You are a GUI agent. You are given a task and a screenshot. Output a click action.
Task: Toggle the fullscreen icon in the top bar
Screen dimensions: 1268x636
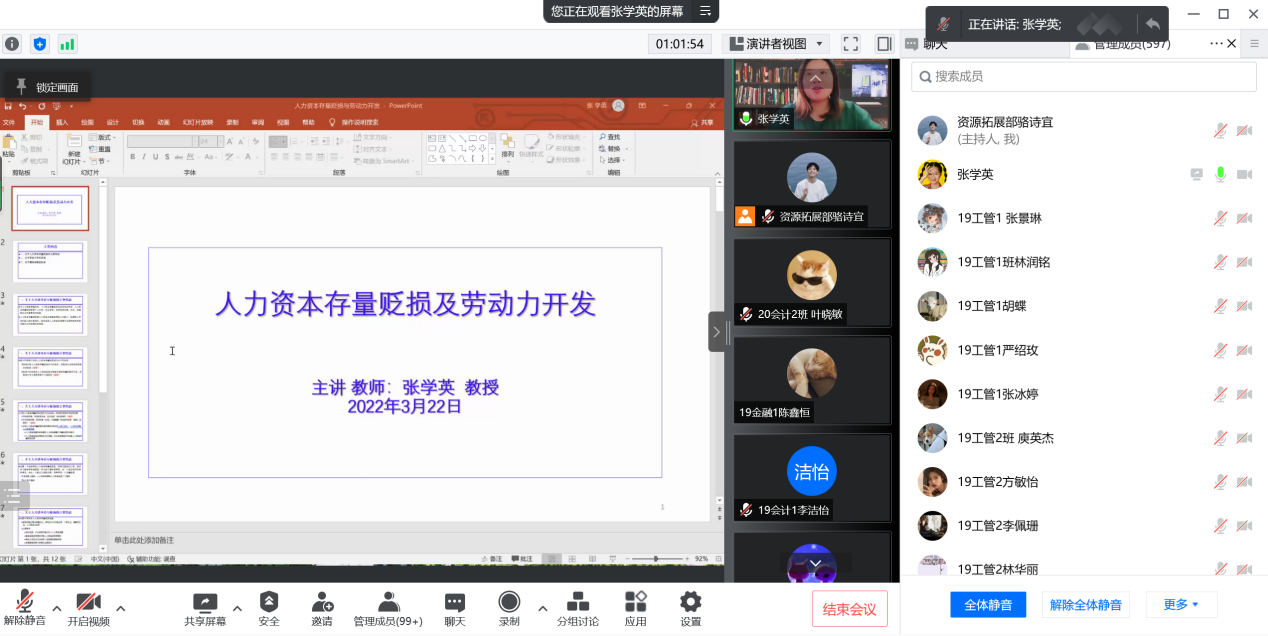coord(851,44)
